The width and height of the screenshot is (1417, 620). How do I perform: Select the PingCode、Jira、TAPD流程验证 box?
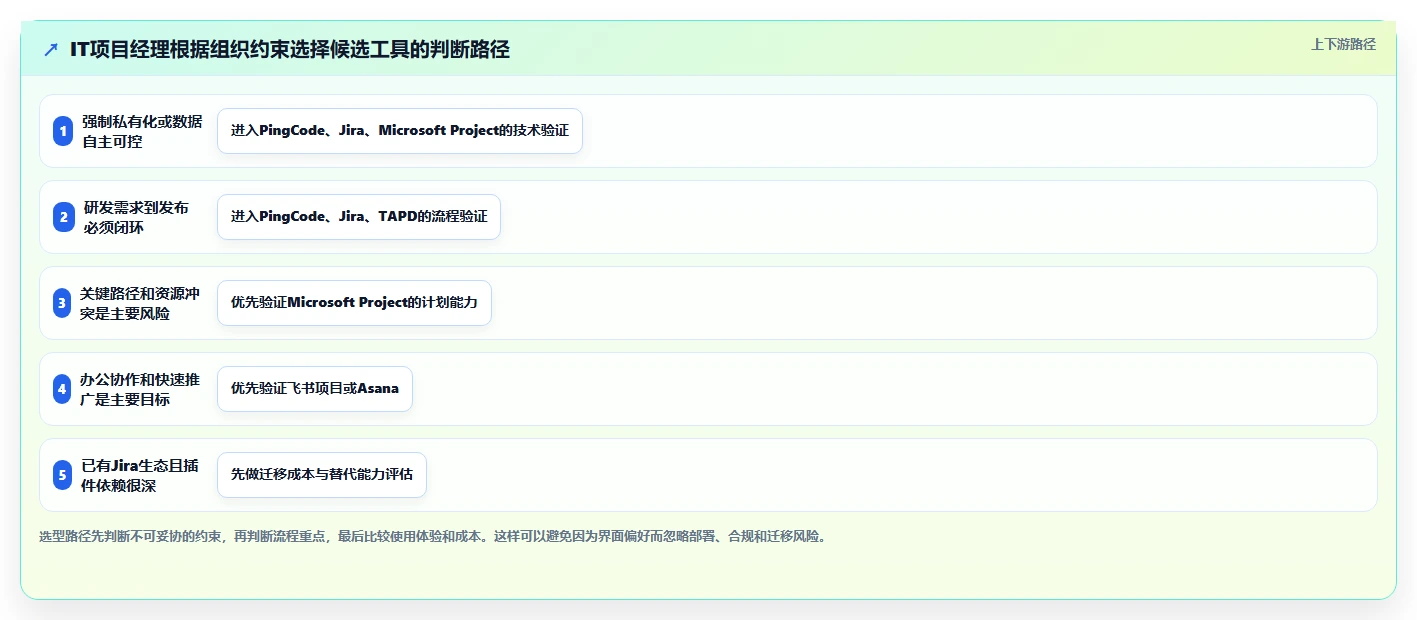tap(359, 217)
